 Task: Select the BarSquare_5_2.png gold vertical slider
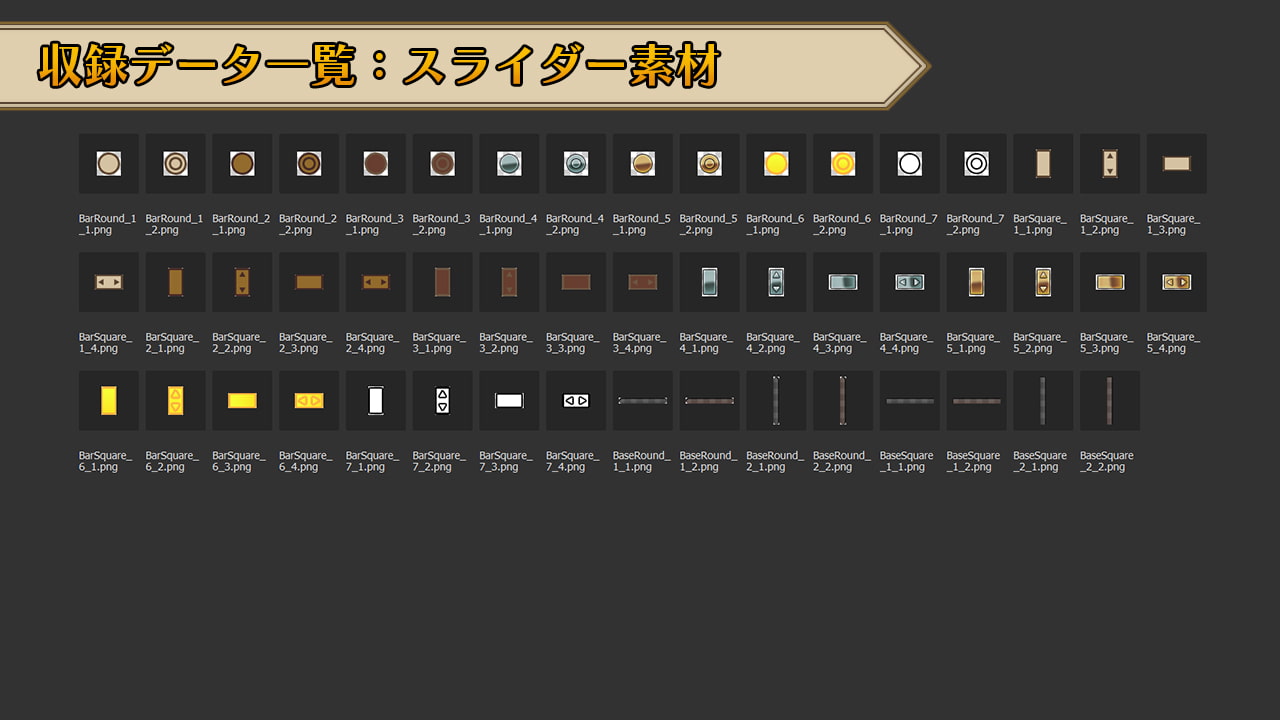1042,282
